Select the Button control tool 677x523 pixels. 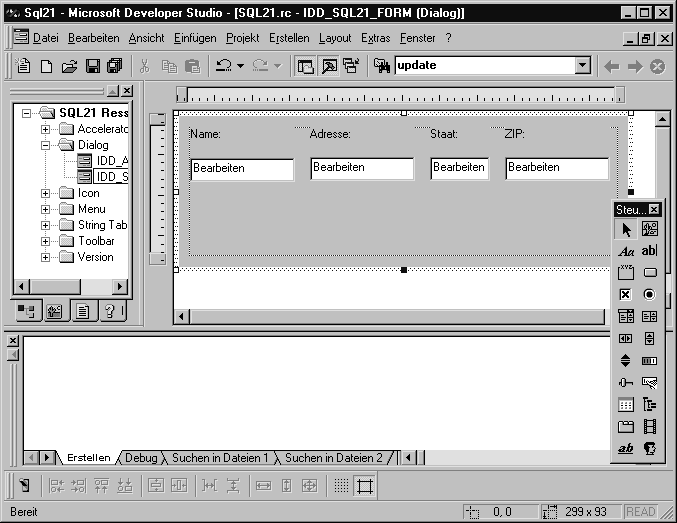pos(649,273)
